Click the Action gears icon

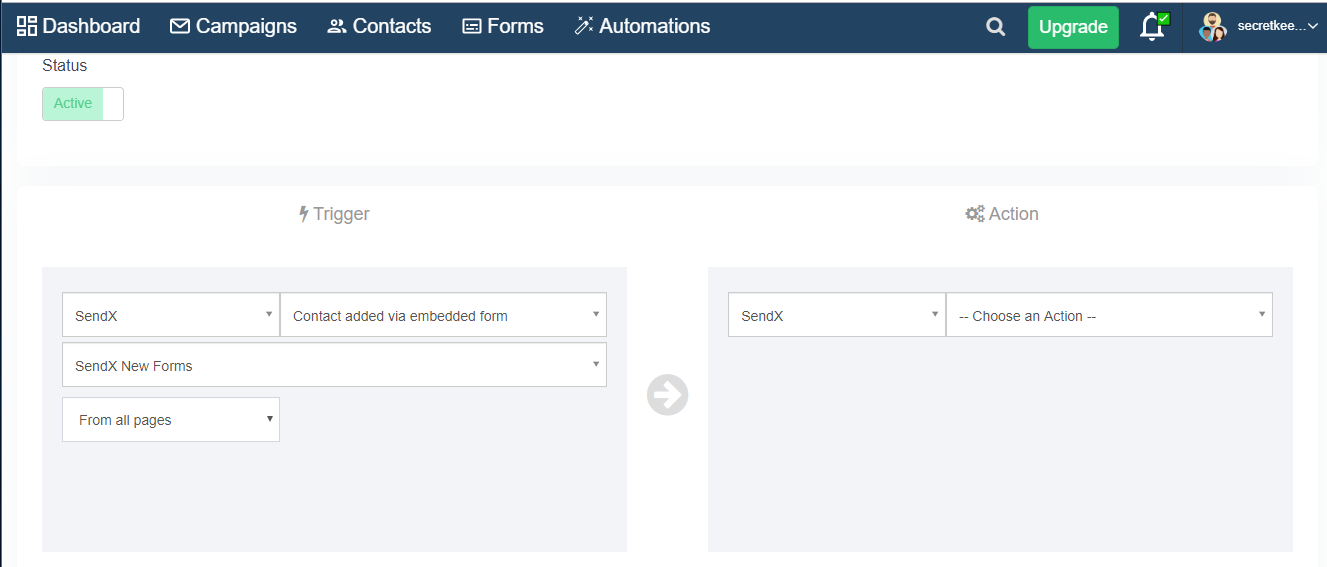(x=974, y=214)
